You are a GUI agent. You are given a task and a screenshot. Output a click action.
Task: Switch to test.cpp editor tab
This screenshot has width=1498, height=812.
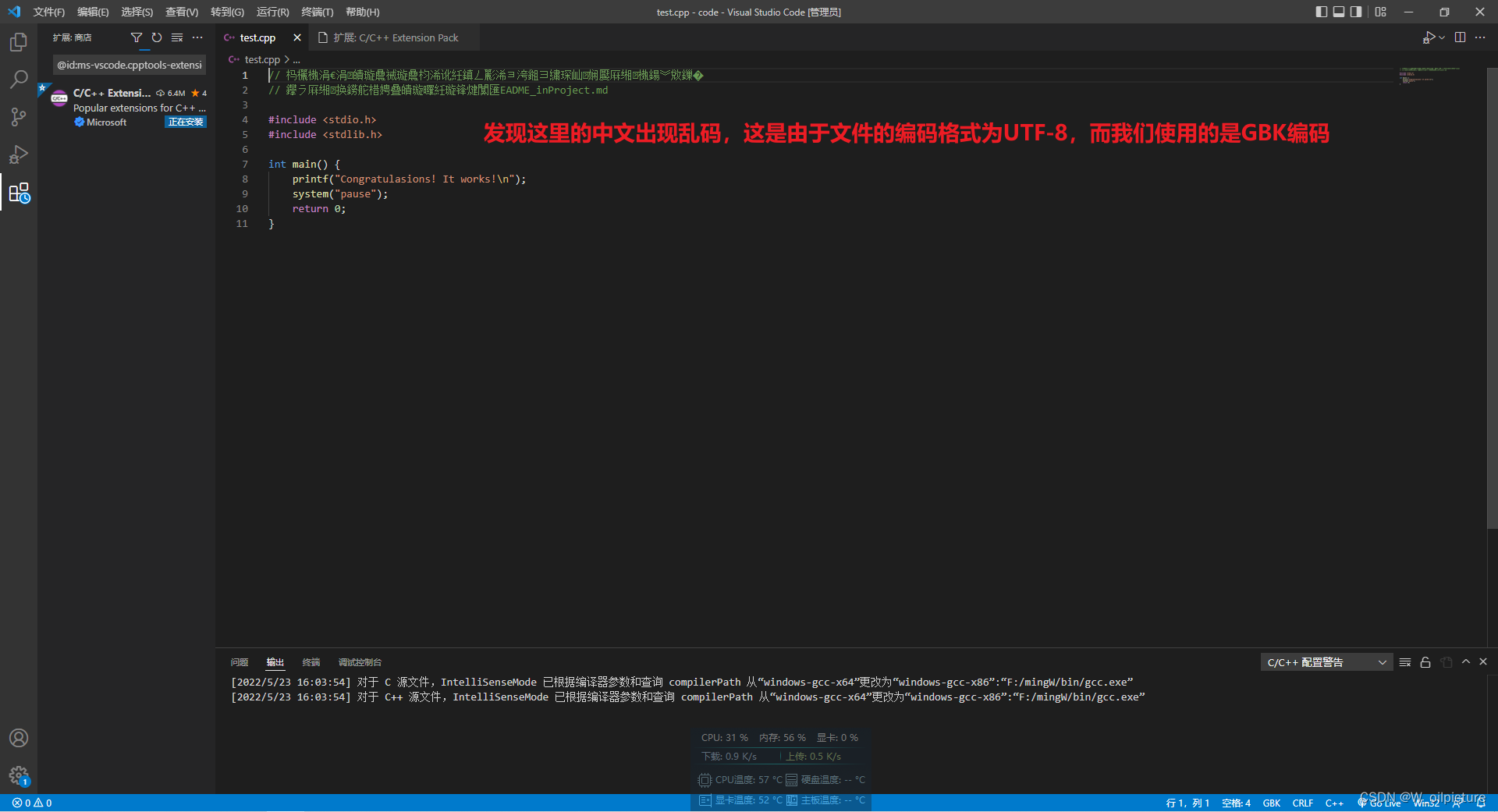click(x=257, y=37)
